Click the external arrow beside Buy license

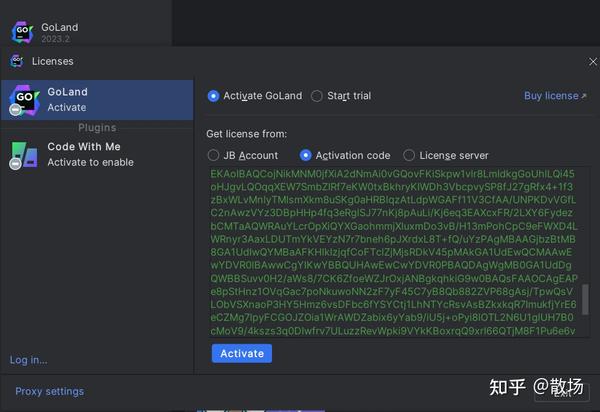pyautogui.click(x=584, y=96)
